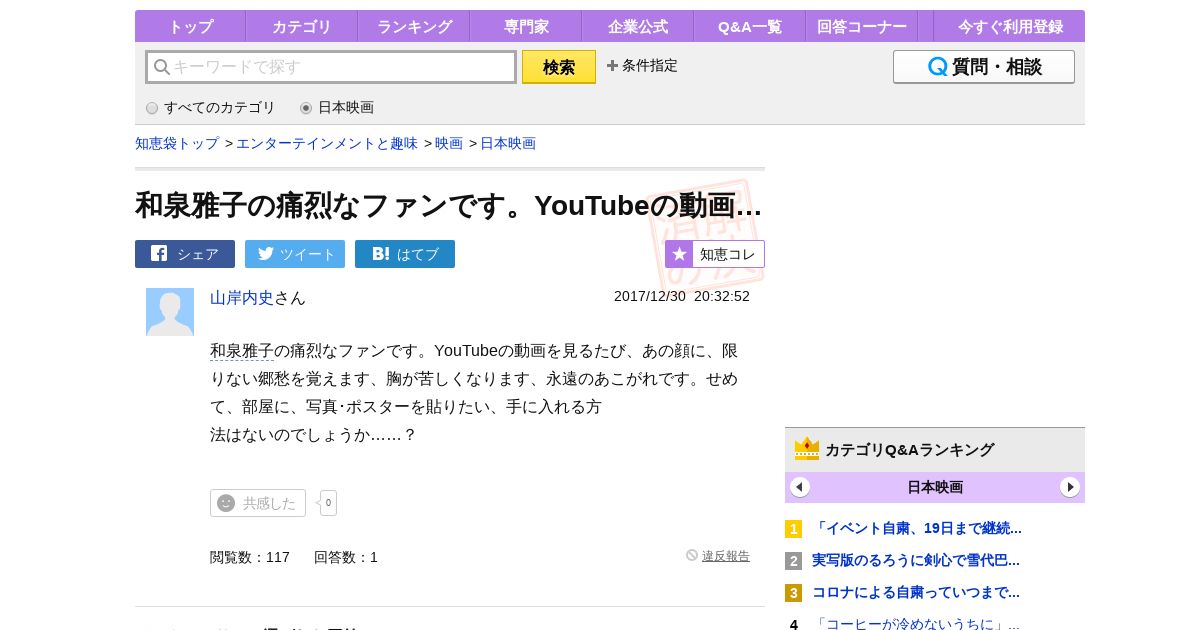Screen dimensions: 1200x630
Task: Open the ランキング tab in navigation
Action: click(x=414, y=27)
